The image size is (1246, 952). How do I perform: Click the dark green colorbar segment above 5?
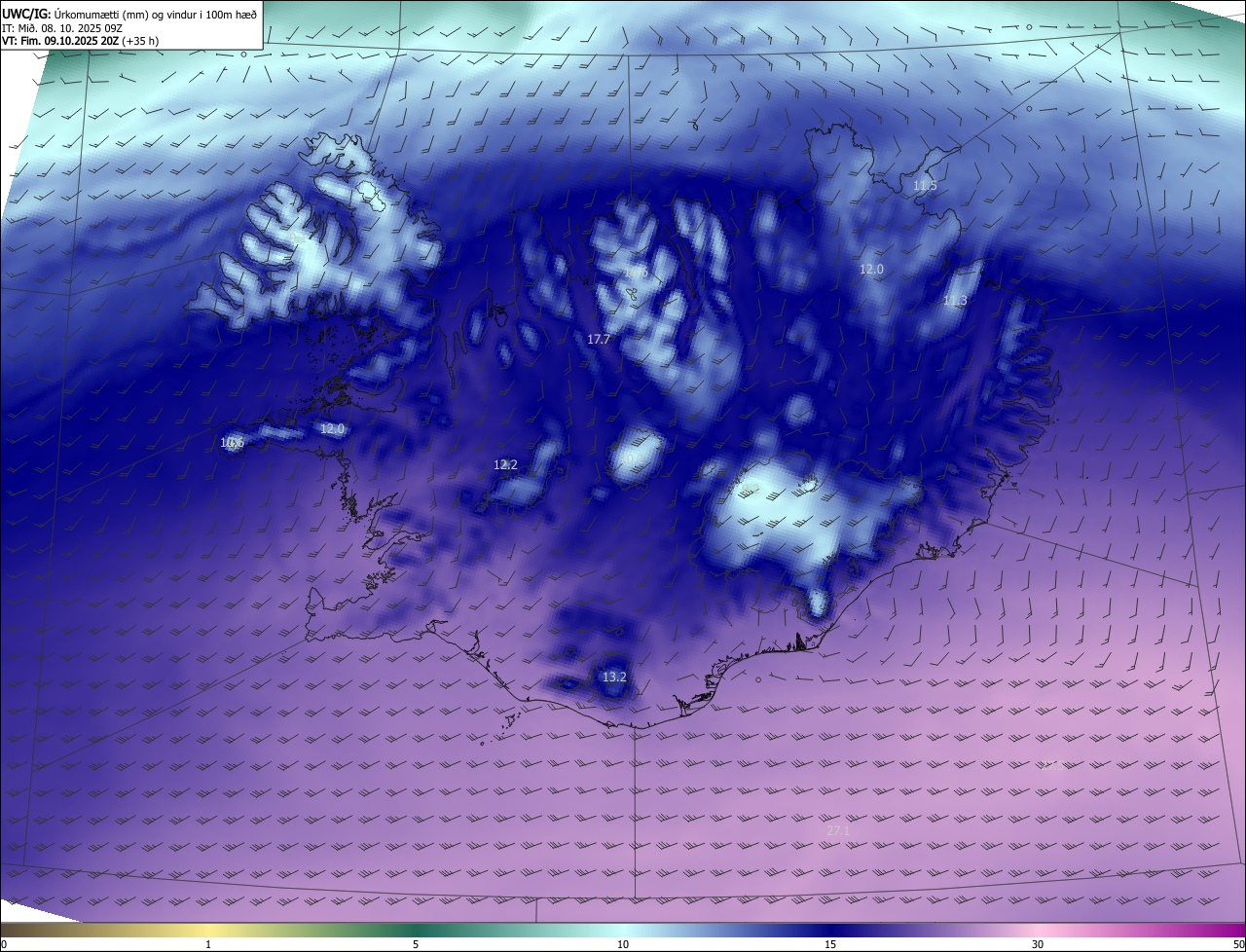[416, 931]
